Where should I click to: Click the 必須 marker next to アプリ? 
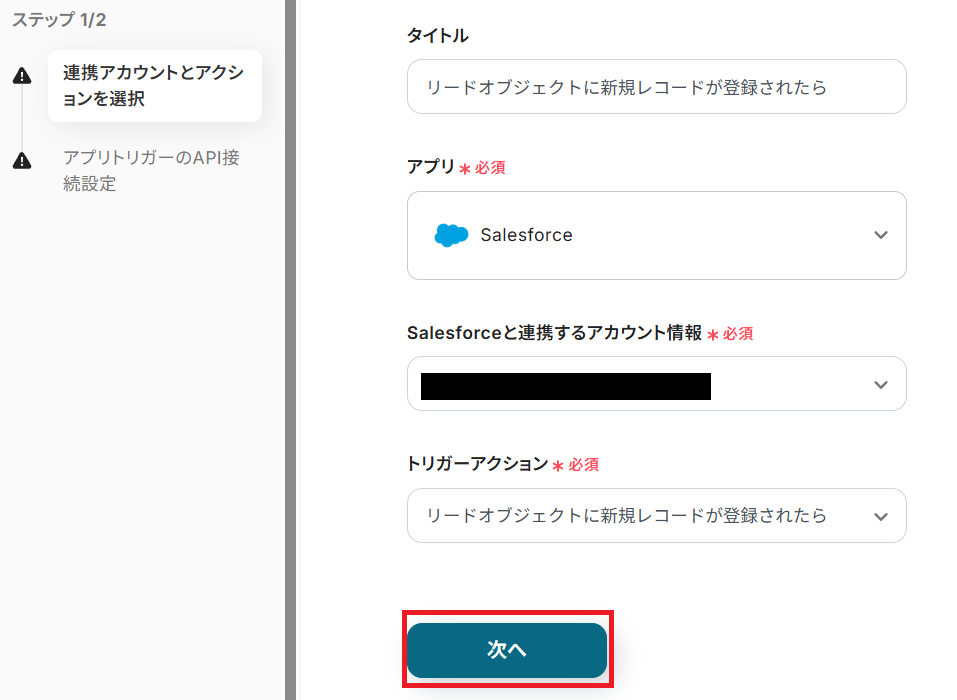(x=489, y=168)
